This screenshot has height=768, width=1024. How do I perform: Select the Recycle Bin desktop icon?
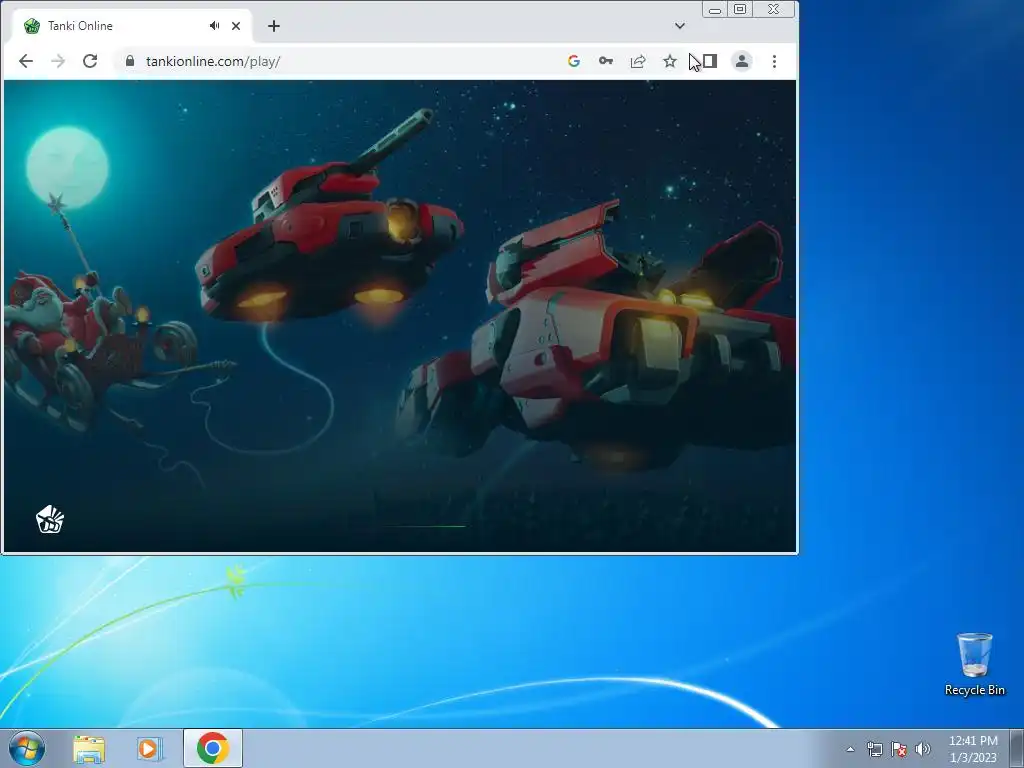coord(974,664)
